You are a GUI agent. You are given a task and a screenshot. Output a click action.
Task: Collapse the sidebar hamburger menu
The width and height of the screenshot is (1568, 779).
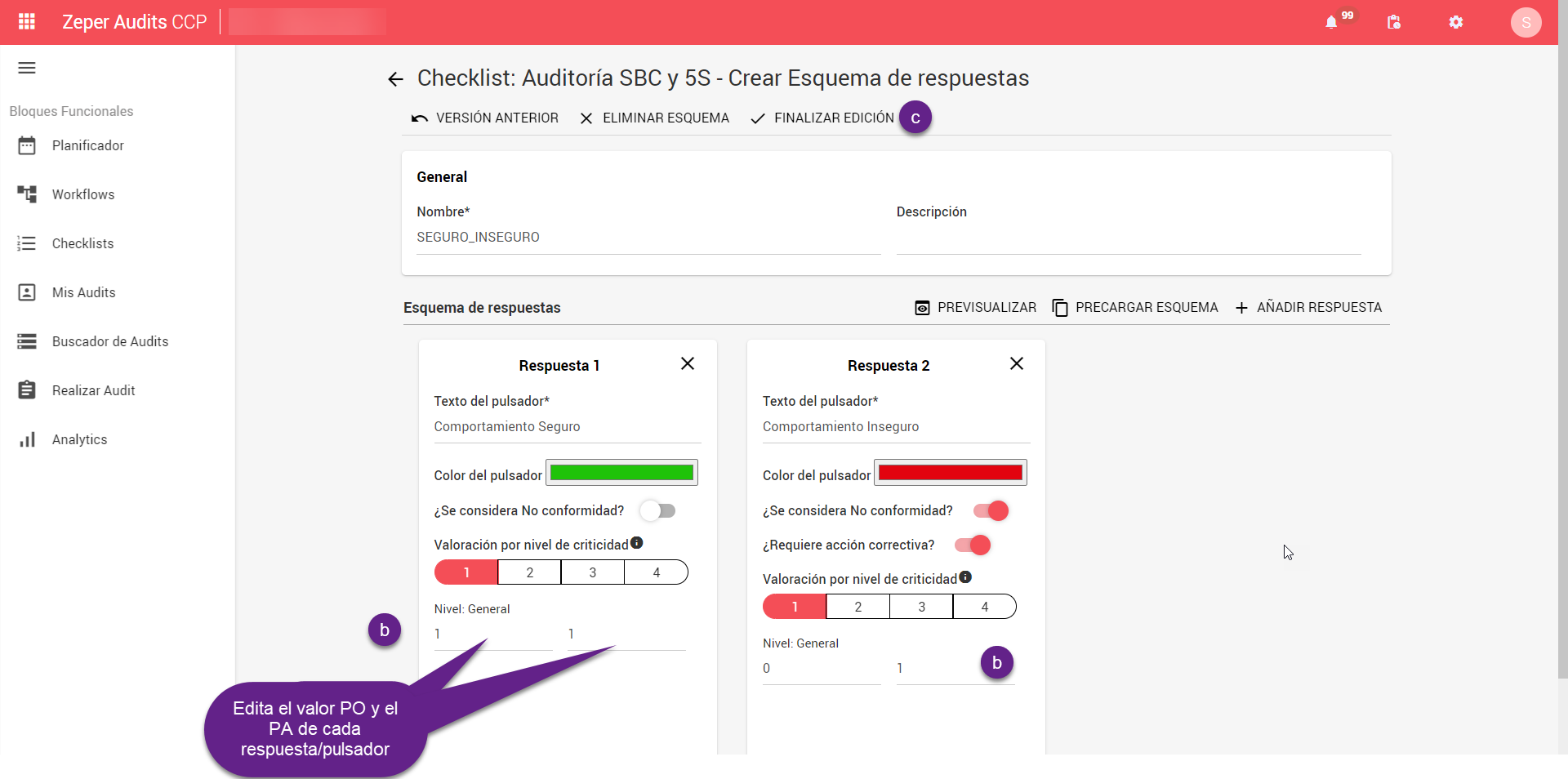point(27,68)
